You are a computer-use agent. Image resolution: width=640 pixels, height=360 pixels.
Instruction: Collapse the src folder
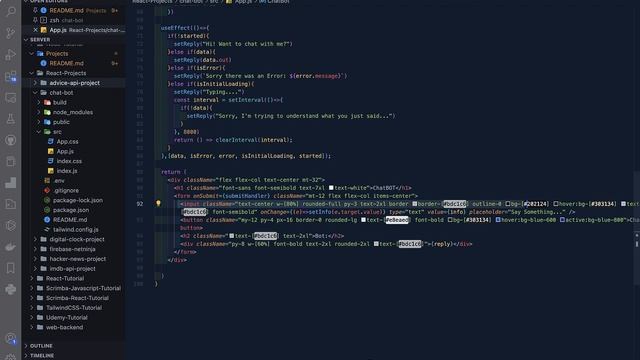pyautogui.click(x=39, y=132)
